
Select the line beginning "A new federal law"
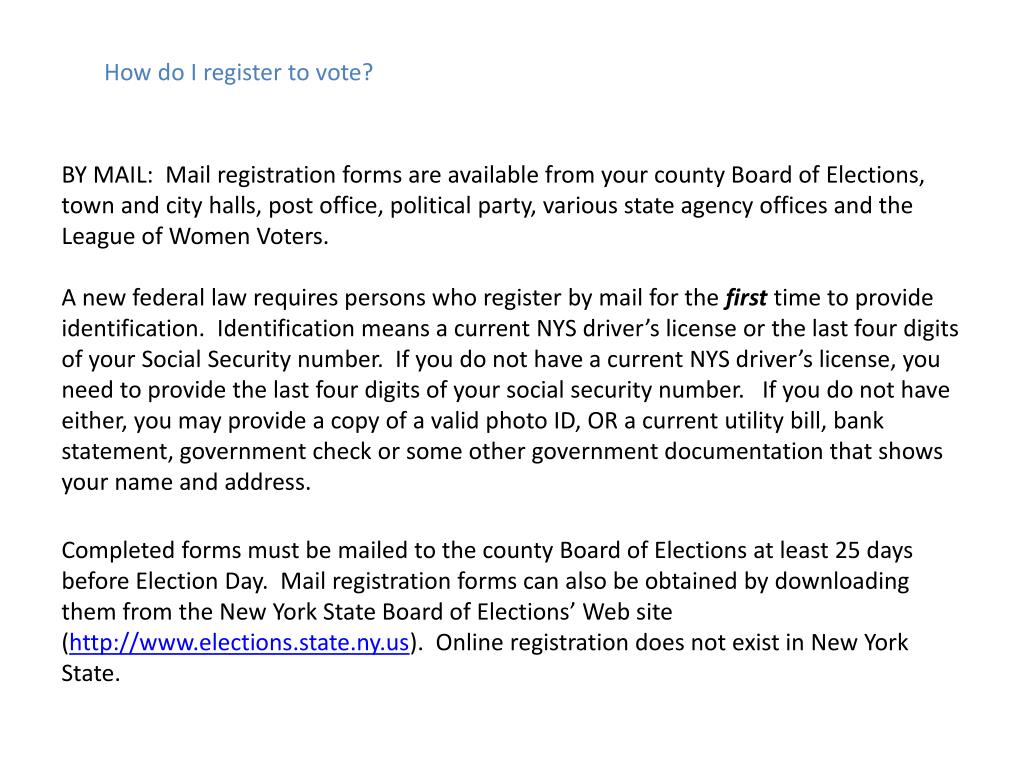point(390,298)
